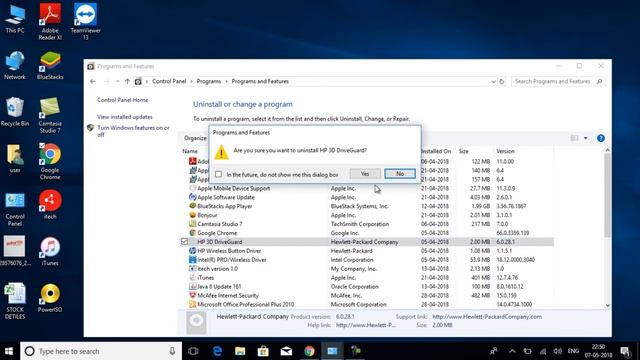Select Java 8 Update 161 row

click(x=367, y=287)
